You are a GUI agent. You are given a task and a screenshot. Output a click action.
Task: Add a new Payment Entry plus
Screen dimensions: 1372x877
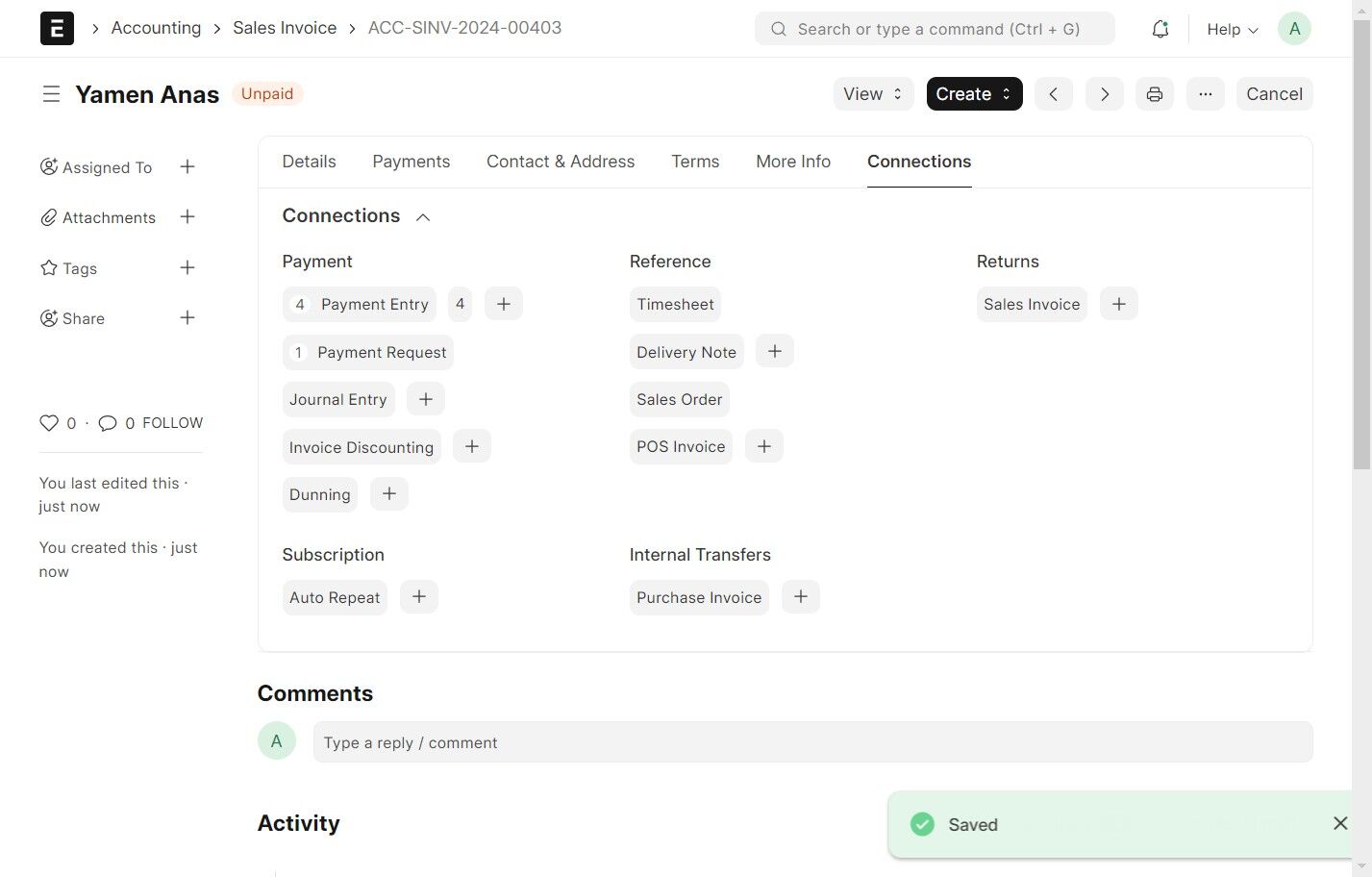coord(503,304)
